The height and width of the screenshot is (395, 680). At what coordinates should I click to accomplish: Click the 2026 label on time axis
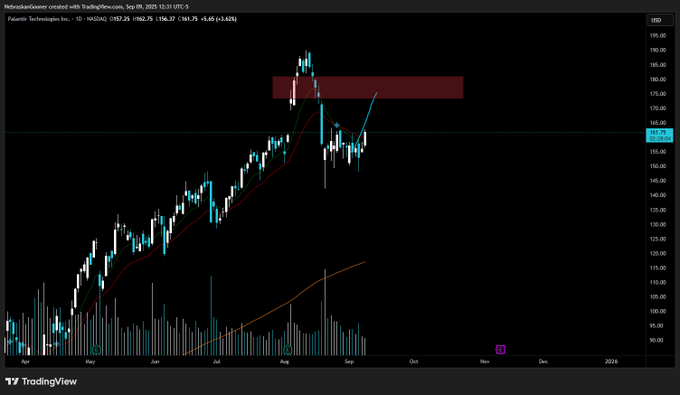point(611,362)
